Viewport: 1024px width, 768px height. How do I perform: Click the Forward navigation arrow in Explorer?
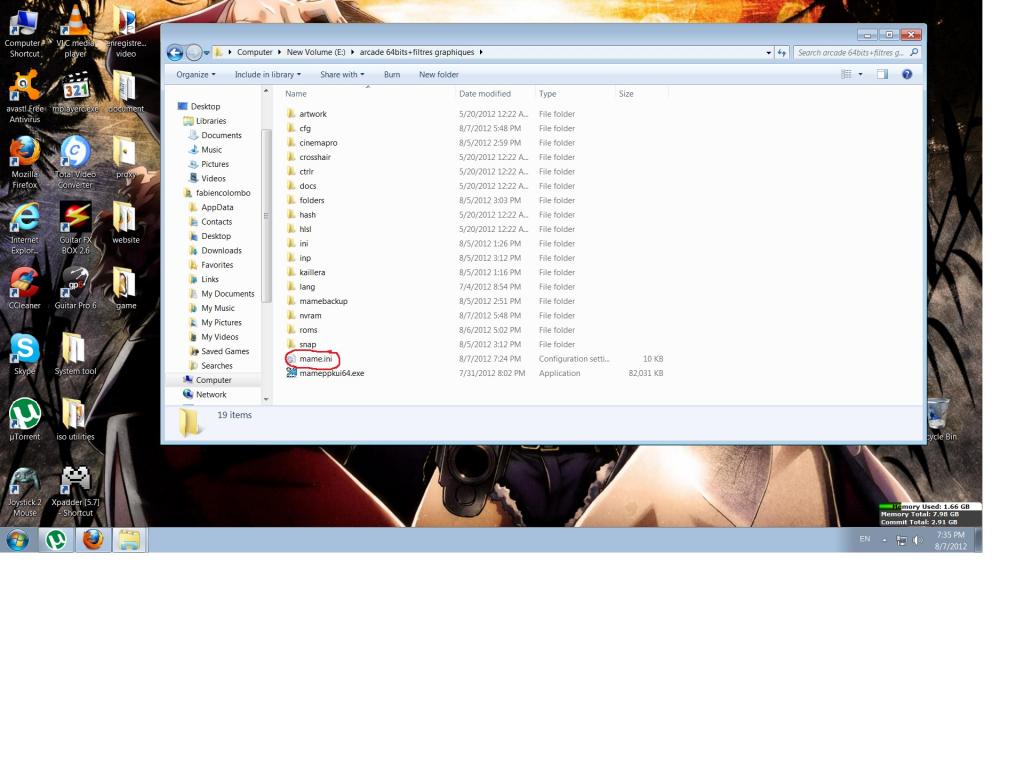194,52
